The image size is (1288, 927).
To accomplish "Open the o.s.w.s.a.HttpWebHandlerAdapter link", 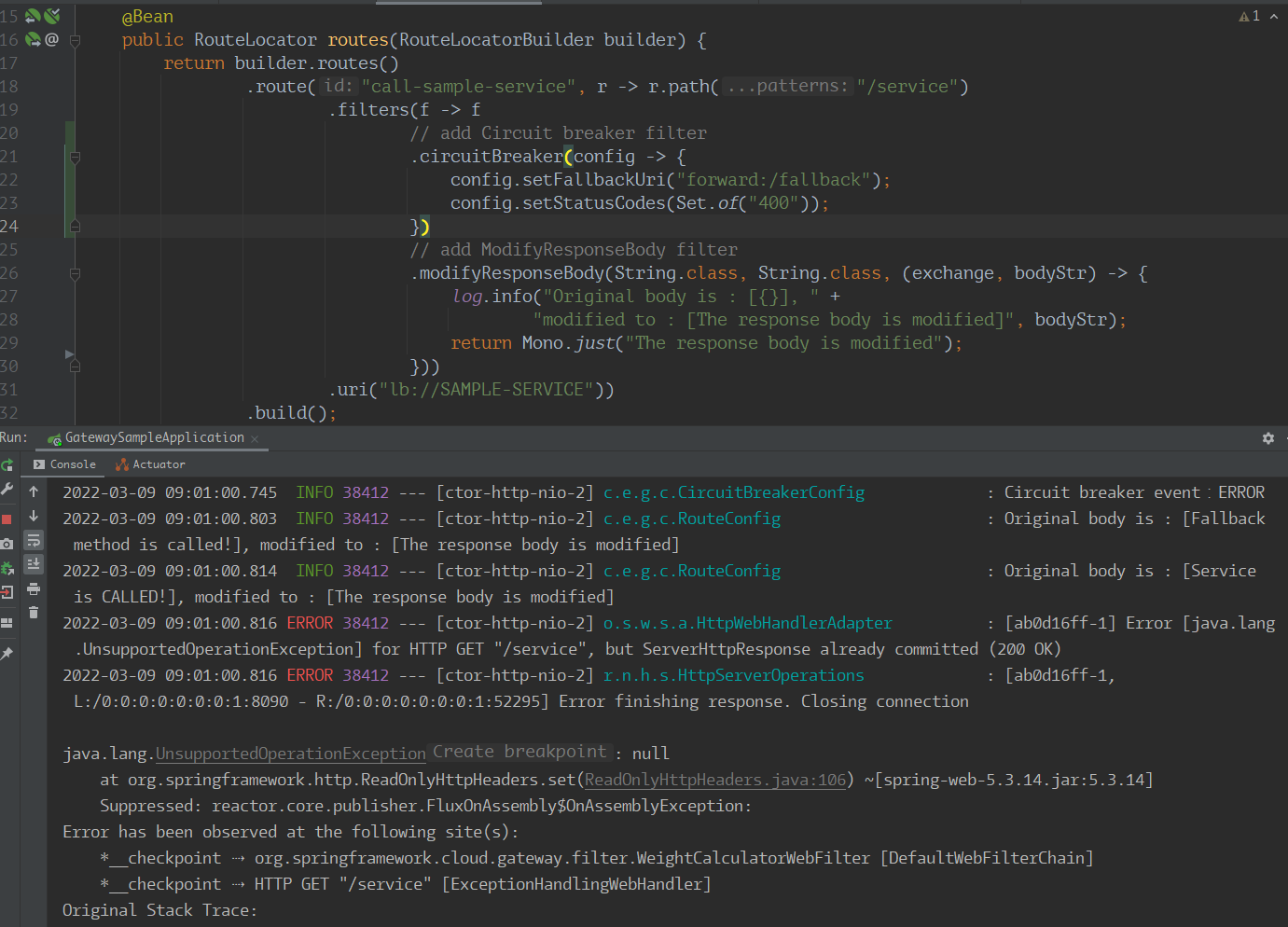I will click(x=748, y=623).
